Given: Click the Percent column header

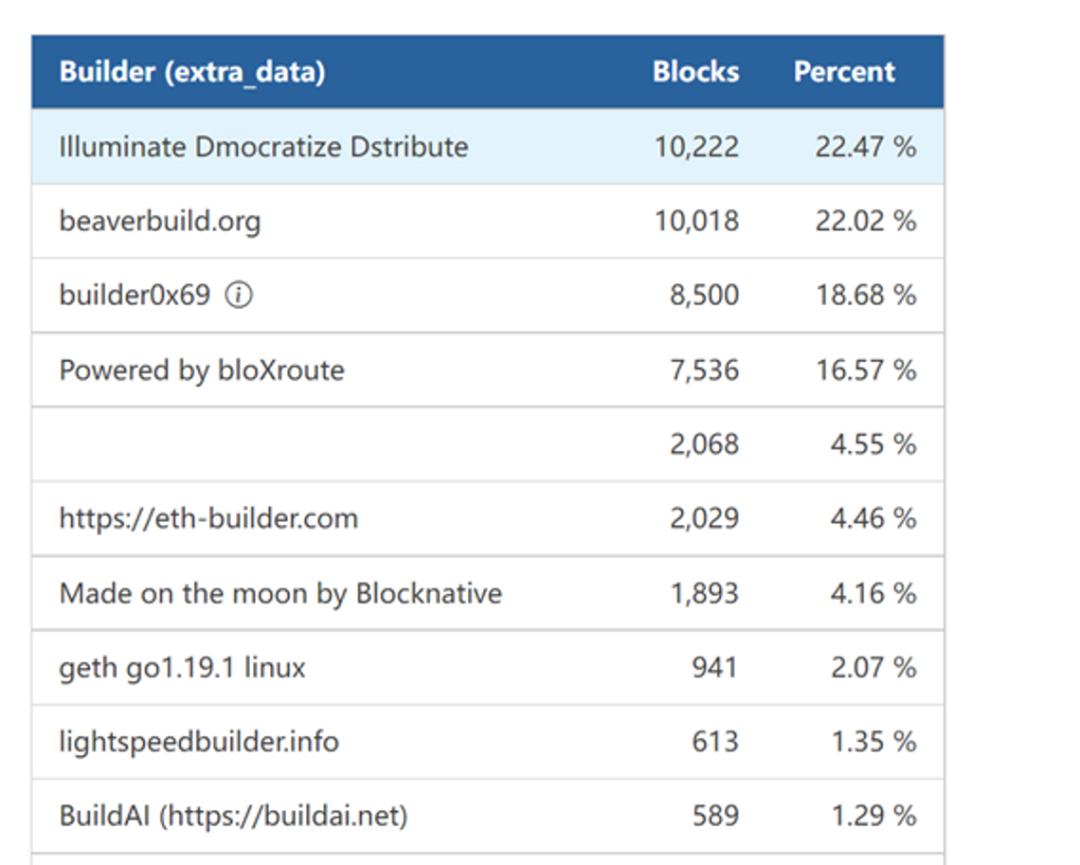Looking at the screenshot, I should click(x=844, y=72).
